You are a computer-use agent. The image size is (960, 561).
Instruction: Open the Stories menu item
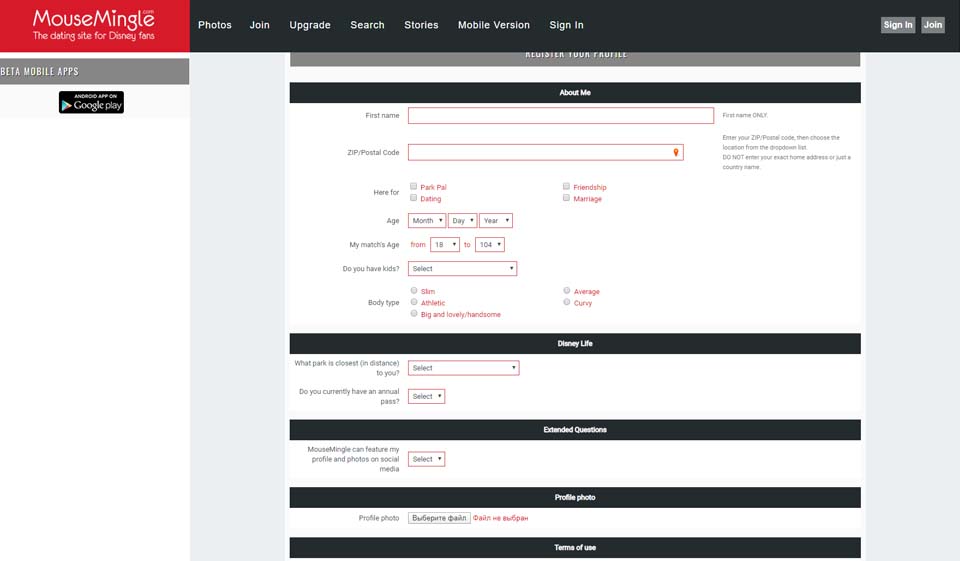tap(421, 25)
